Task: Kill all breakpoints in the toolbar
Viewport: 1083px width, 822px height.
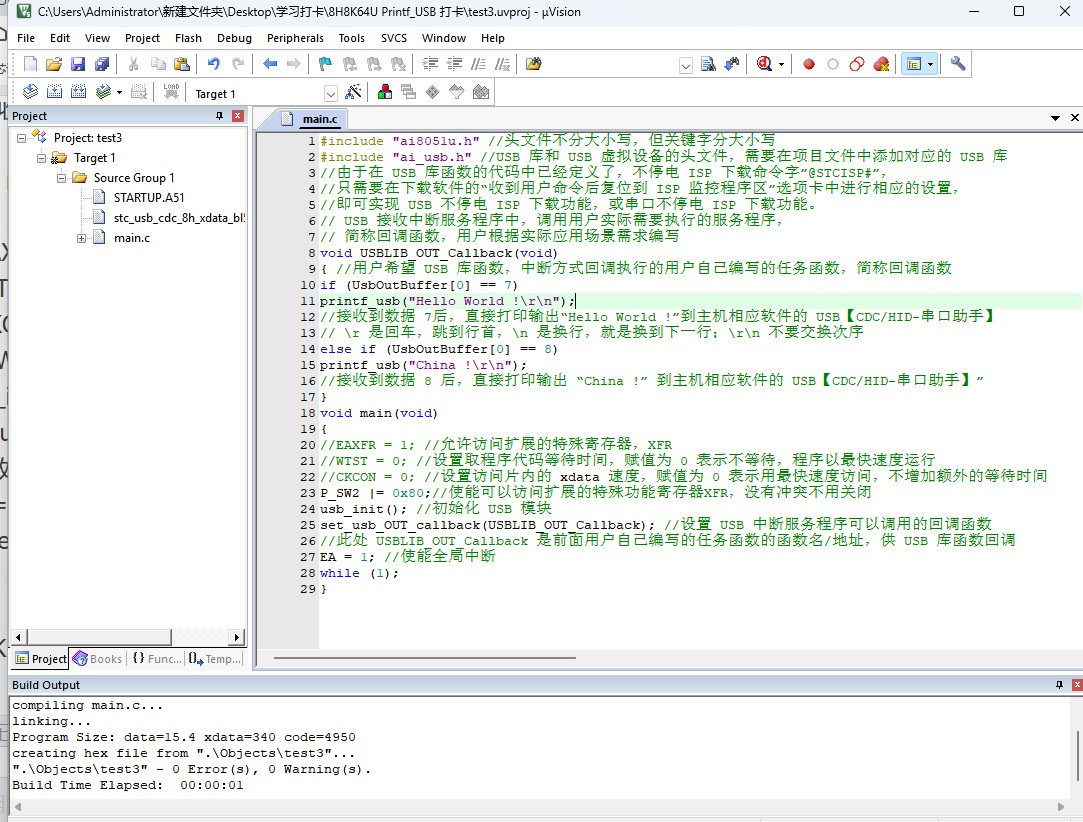Action: coord(881,64)
